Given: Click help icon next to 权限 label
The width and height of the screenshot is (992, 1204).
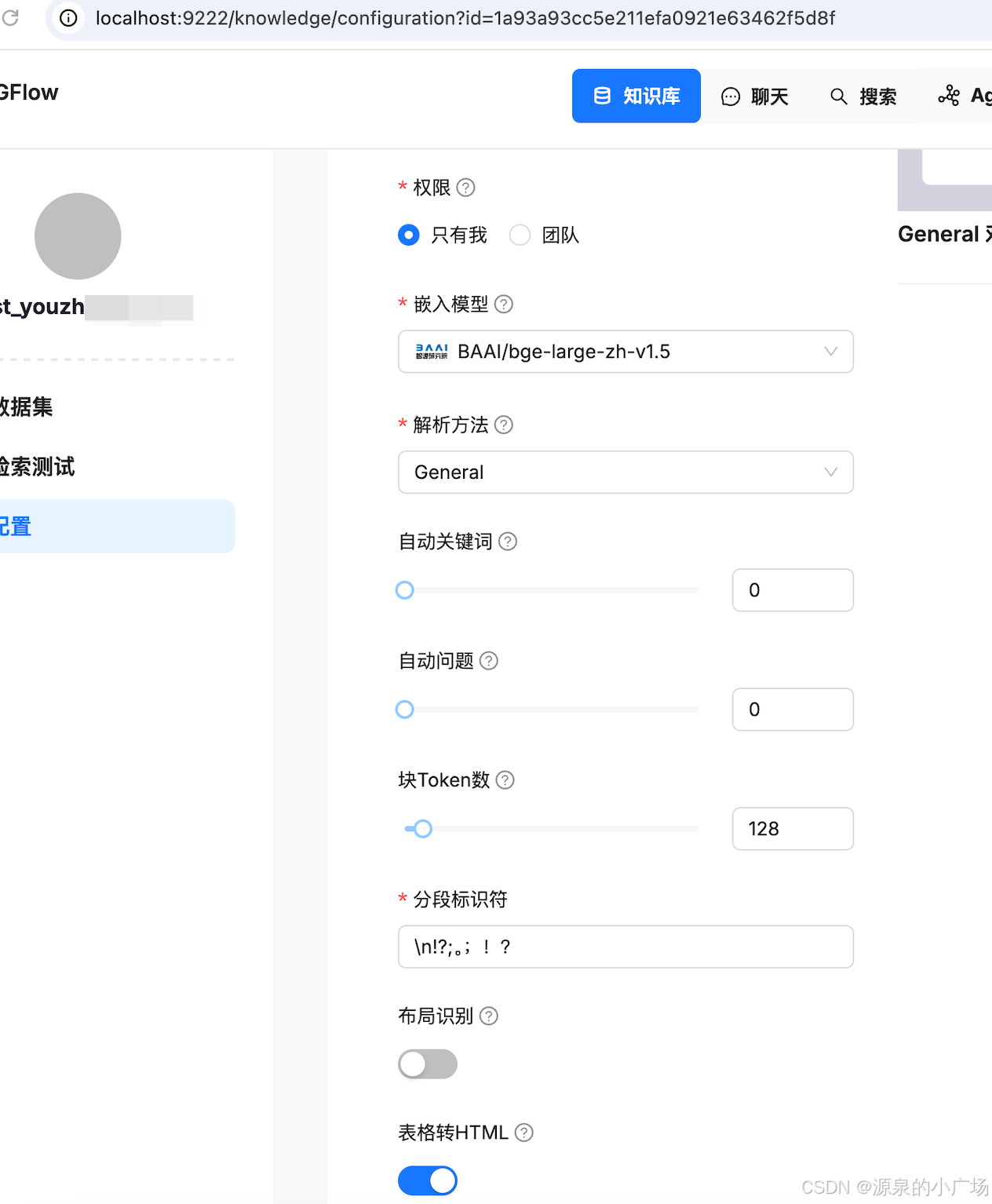Looking at the screenshot, I should (x=465, y=188).
